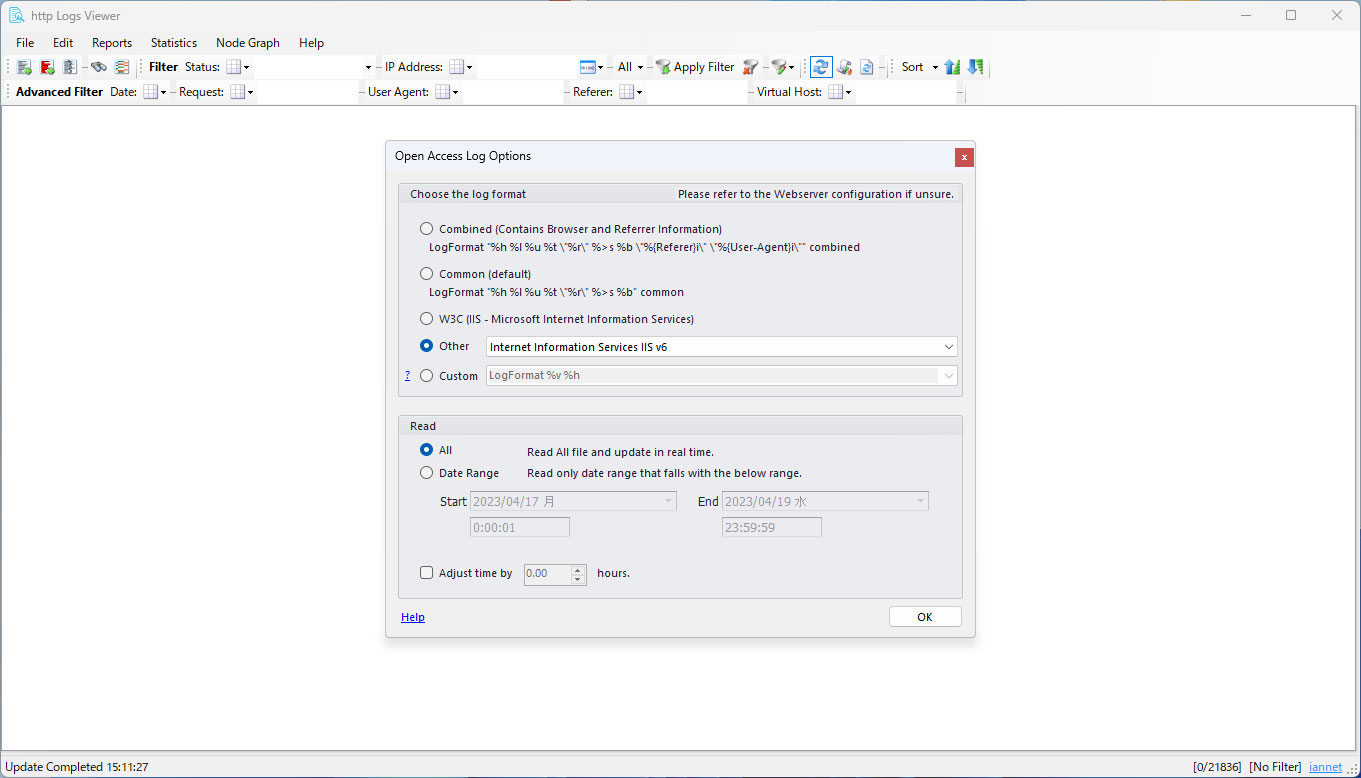Open the Node Graph menu

(x=248, y=43)
